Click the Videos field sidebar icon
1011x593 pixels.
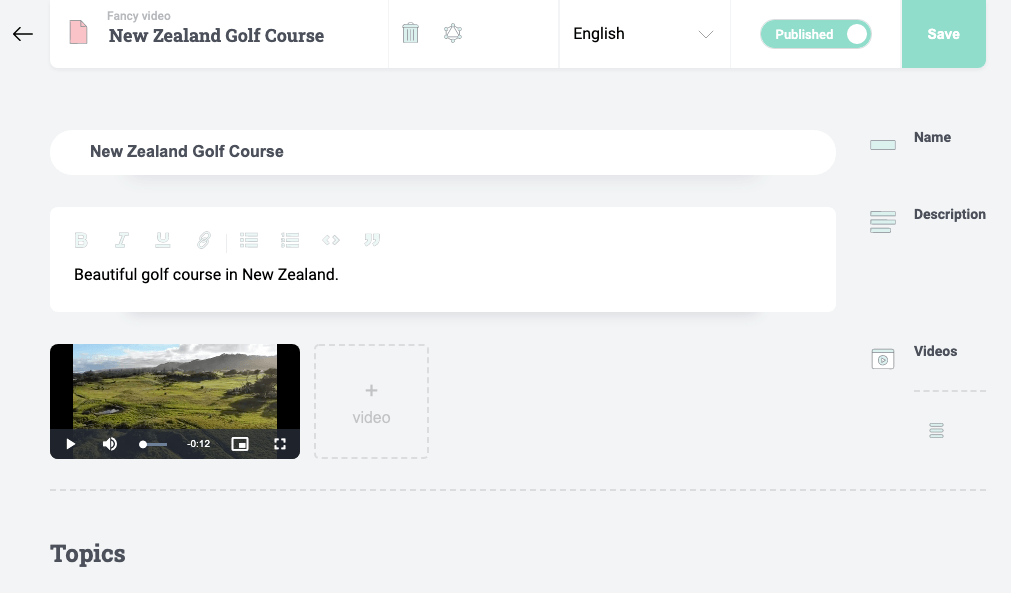[x=883, y=359]
